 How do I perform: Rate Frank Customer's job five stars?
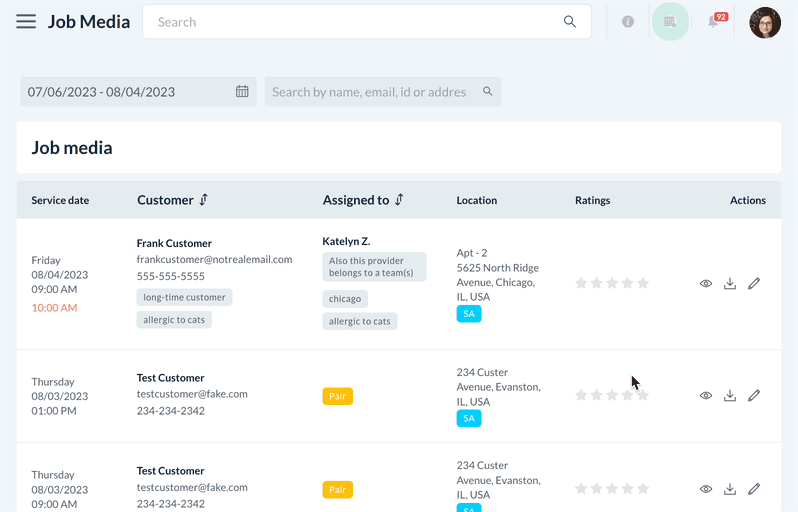(643, 283)
